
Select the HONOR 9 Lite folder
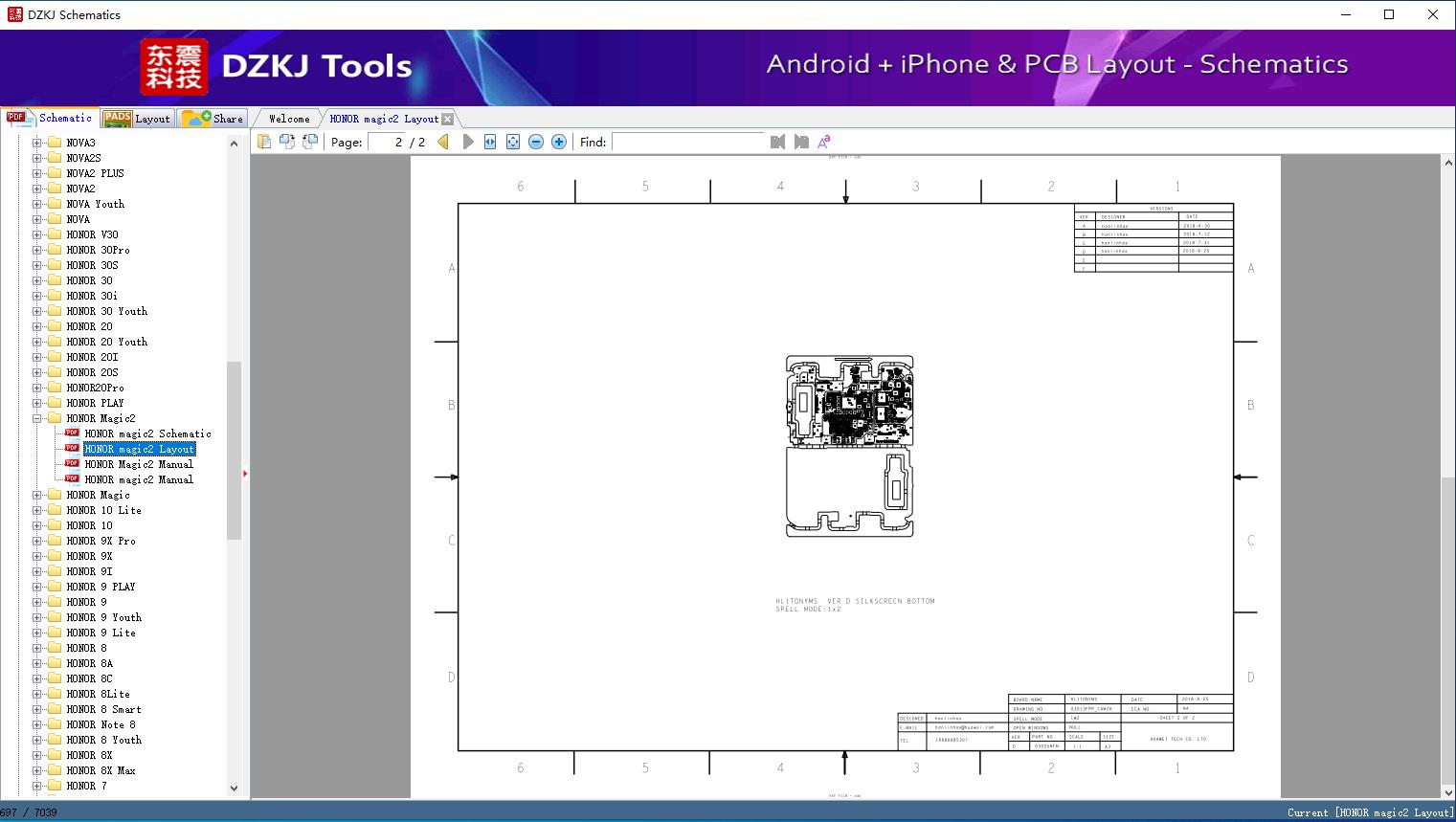(101, 633)
